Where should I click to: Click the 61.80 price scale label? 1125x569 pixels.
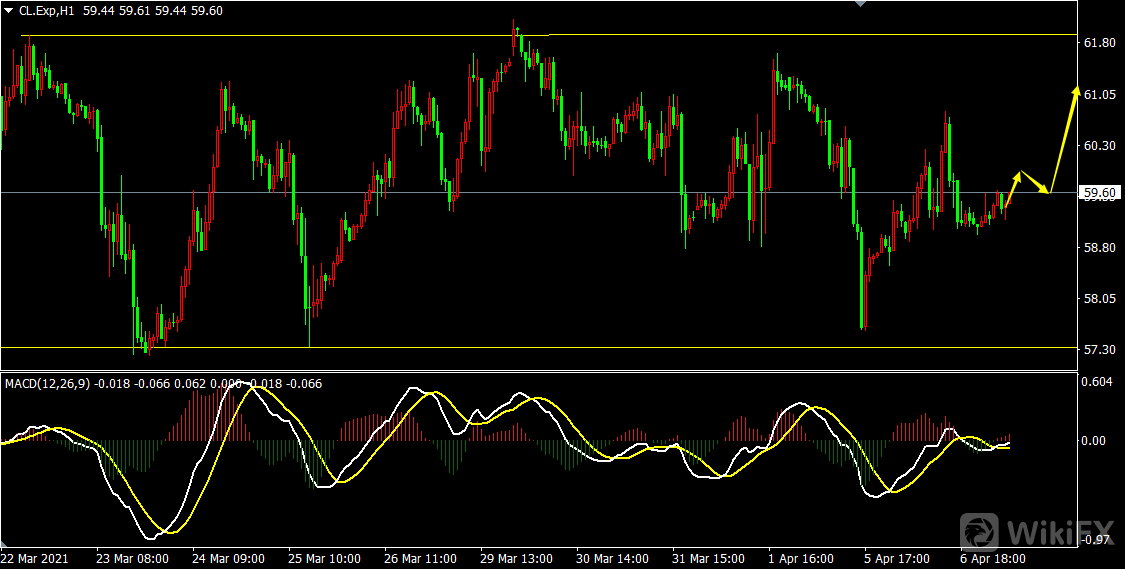[x=1100, y=43]
